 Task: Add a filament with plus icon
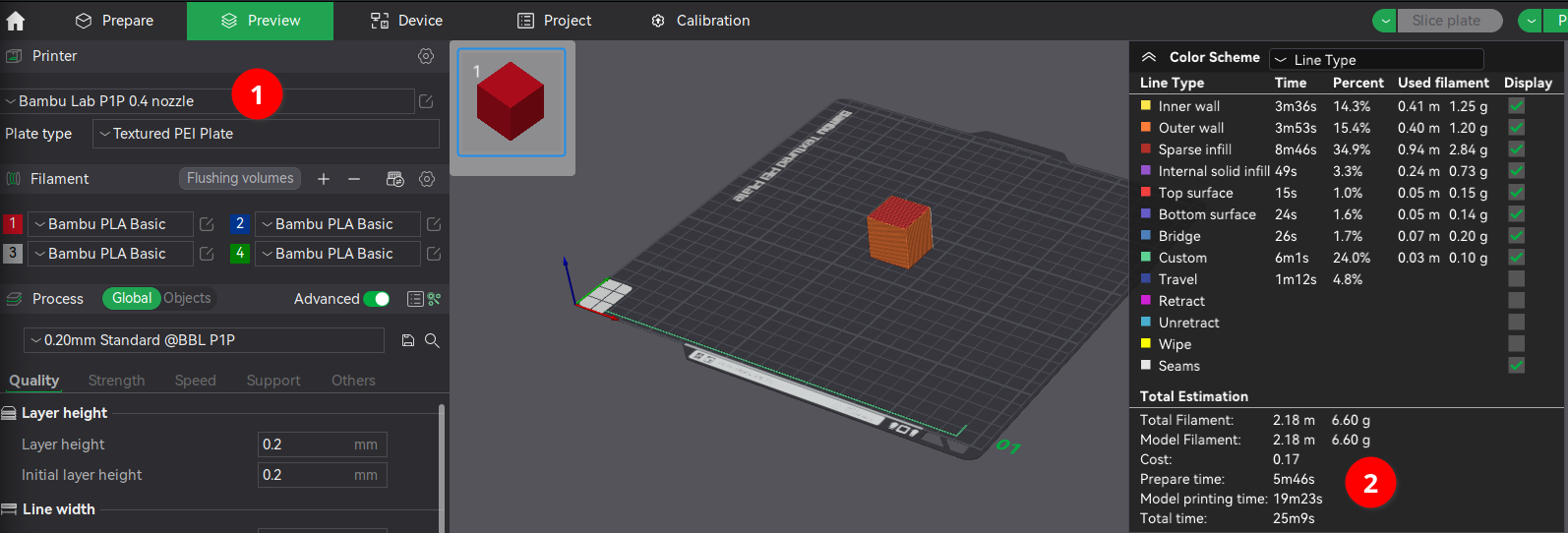(x=324, y=179)
